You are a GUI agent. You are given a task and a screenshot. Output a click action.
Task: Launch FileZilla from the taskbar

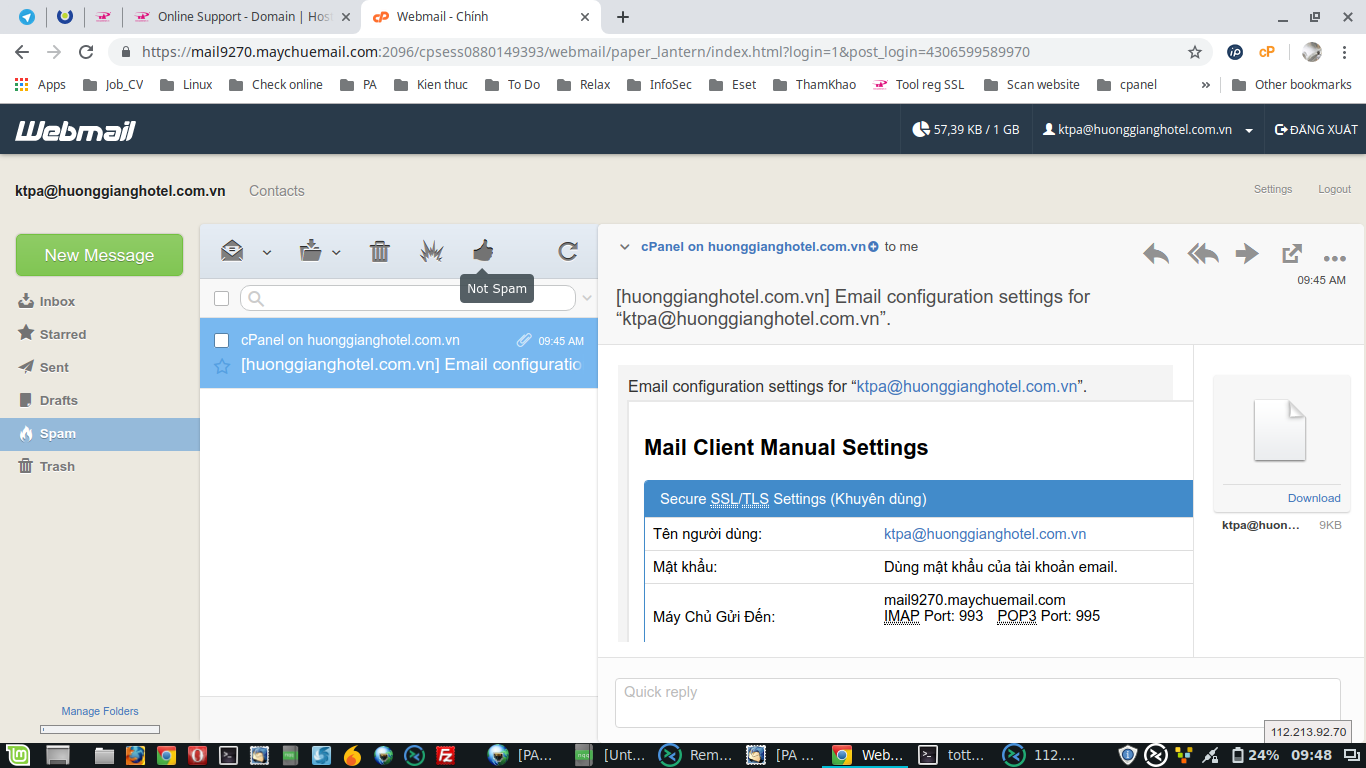click(446, 755)
